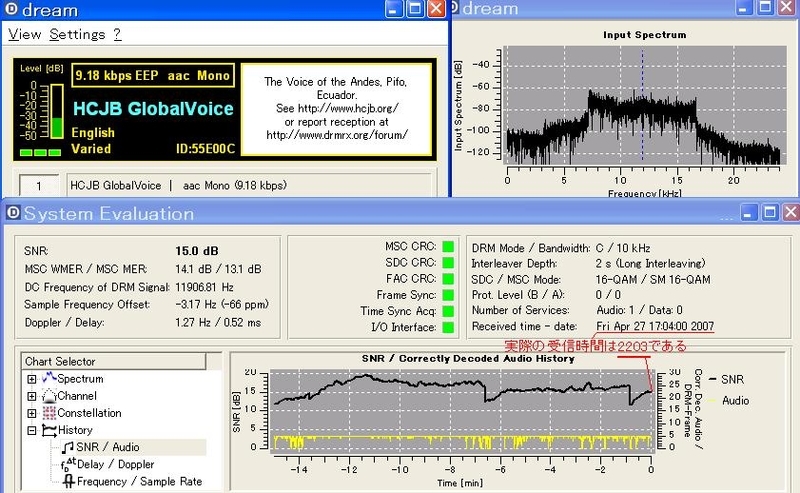The image size is (800, 493).
Task: Click the Audio legend entry
Action: point(730,401)
